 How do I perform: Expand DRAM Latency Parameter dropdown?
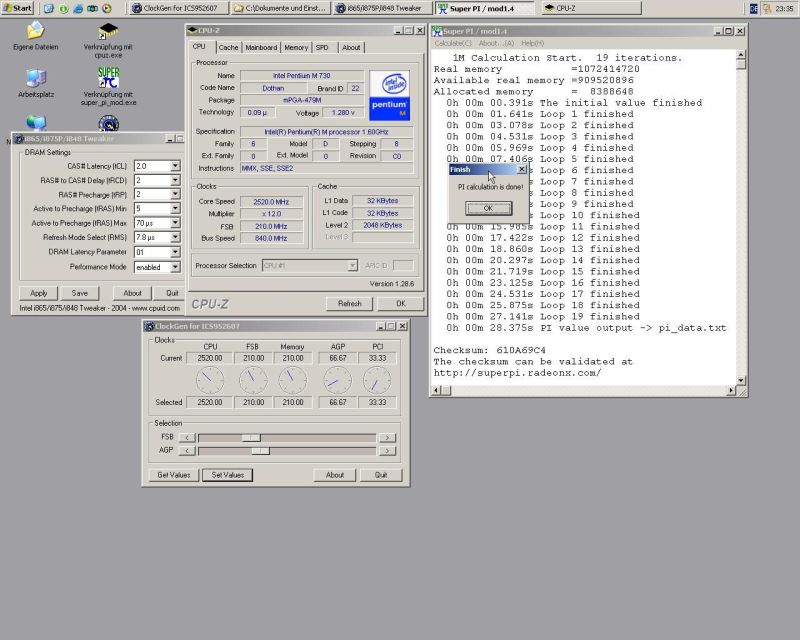pos(175,252)
